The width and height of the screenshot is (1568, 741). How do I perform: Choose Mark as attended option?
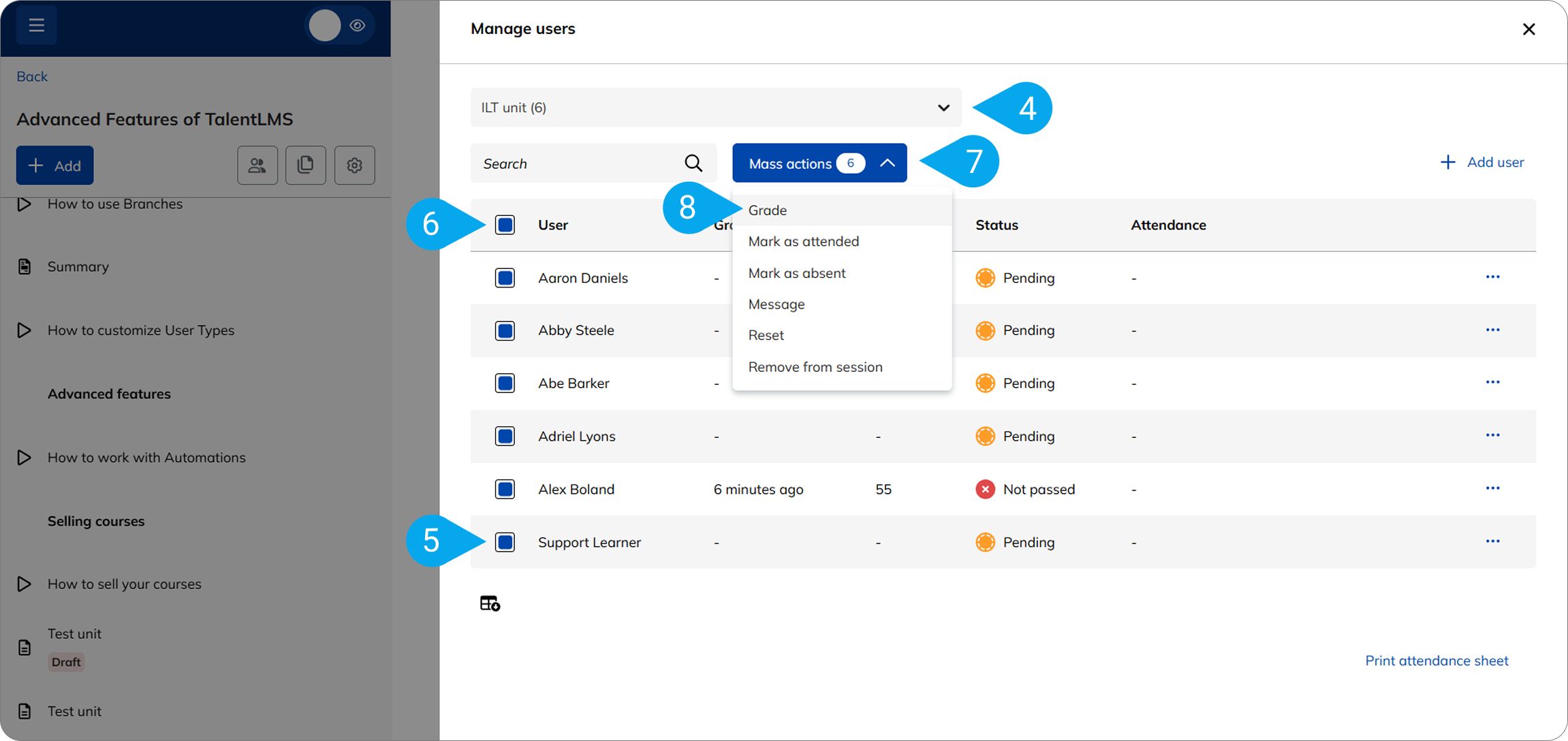coord(842,242)
